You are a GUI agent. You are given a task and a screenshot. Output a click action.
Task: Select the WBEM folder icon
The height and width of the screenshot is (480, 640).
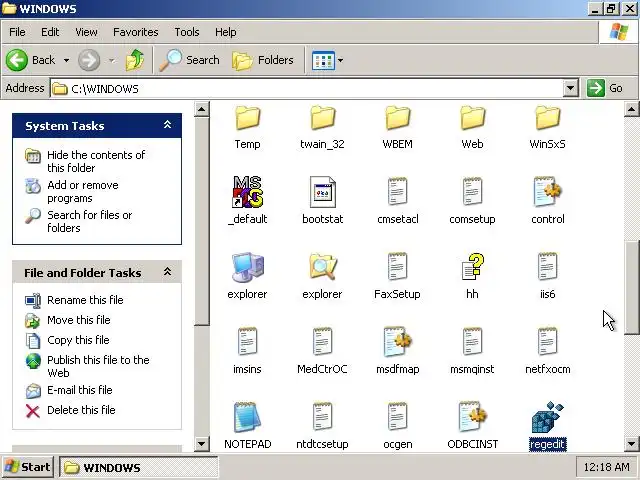397,117
